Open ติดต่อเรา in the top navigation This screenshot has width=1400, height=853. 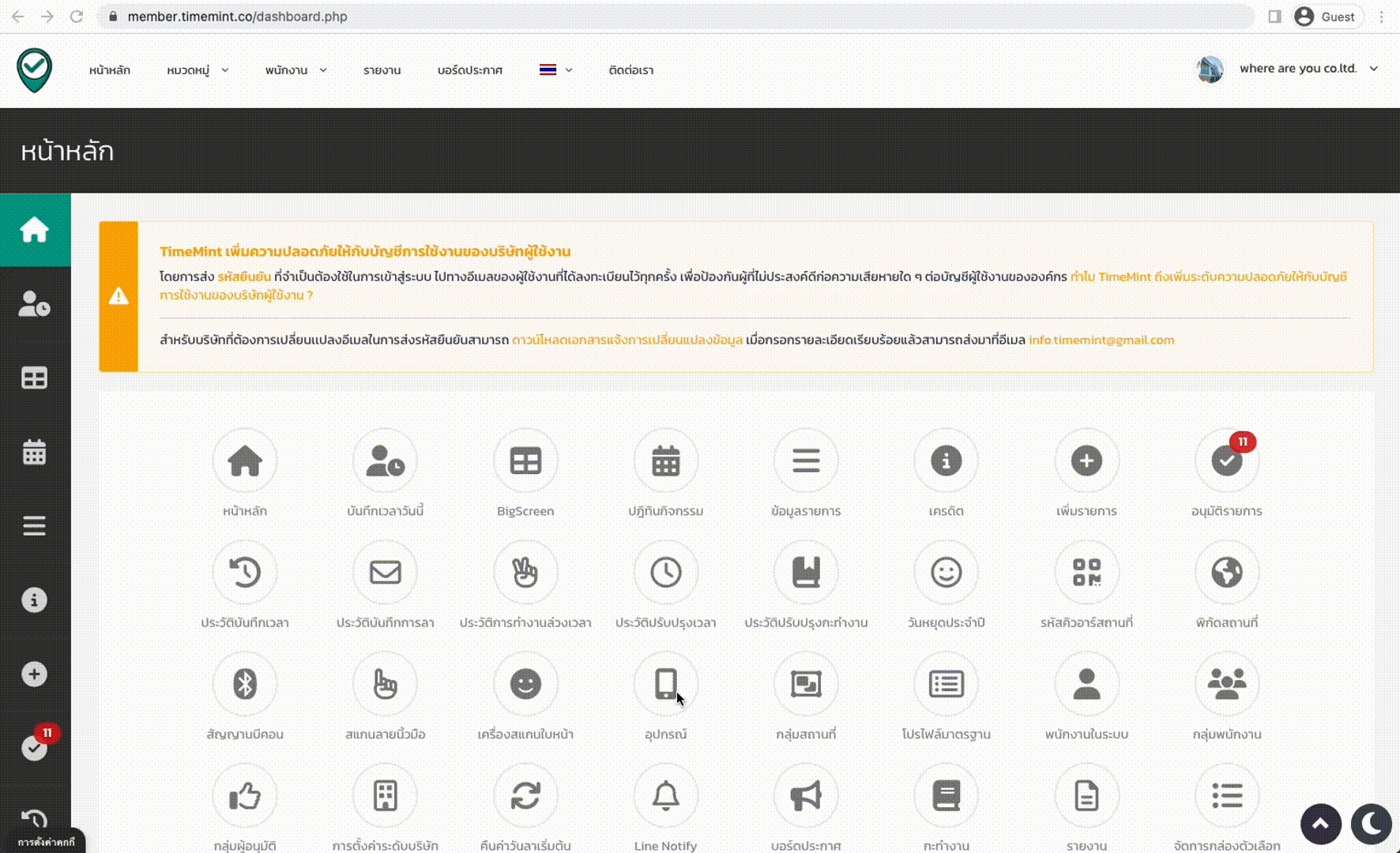[x=630, y=70]
